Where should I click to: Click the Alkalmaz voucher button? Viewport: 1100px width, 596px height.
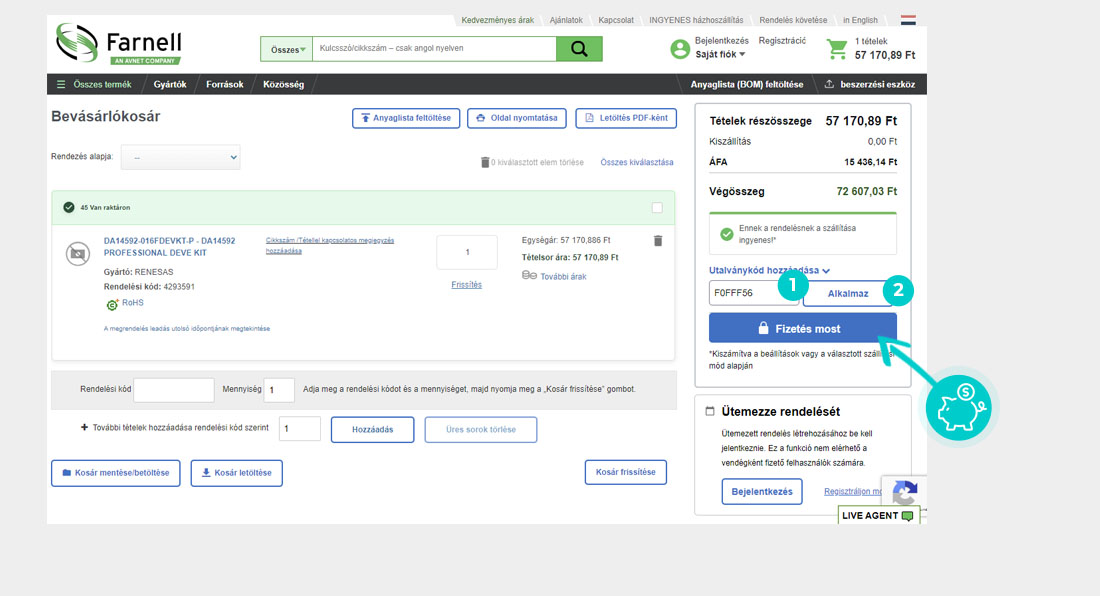(847, 294)
